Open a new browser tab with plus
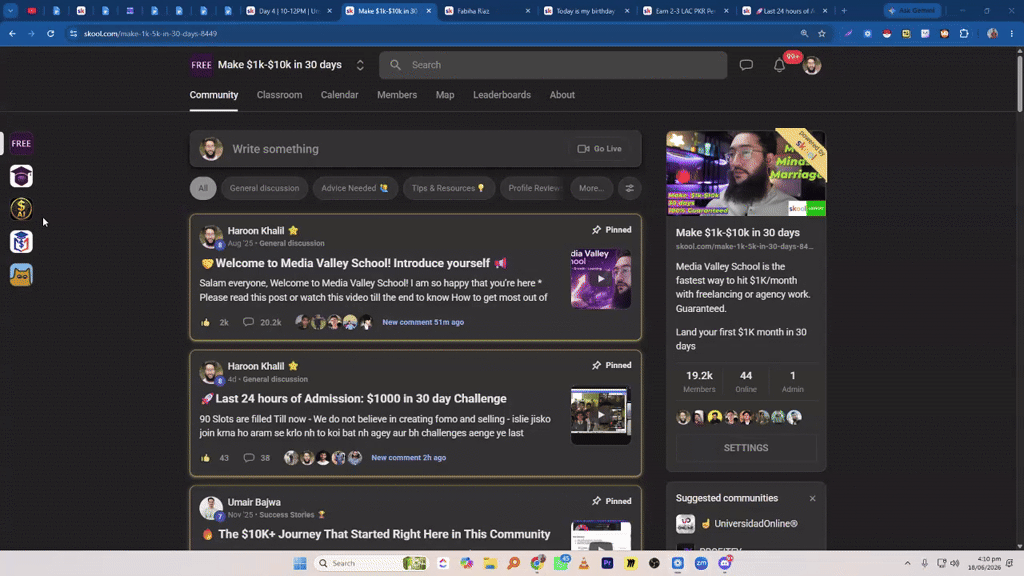1024x576 pixels. (844, 10)
